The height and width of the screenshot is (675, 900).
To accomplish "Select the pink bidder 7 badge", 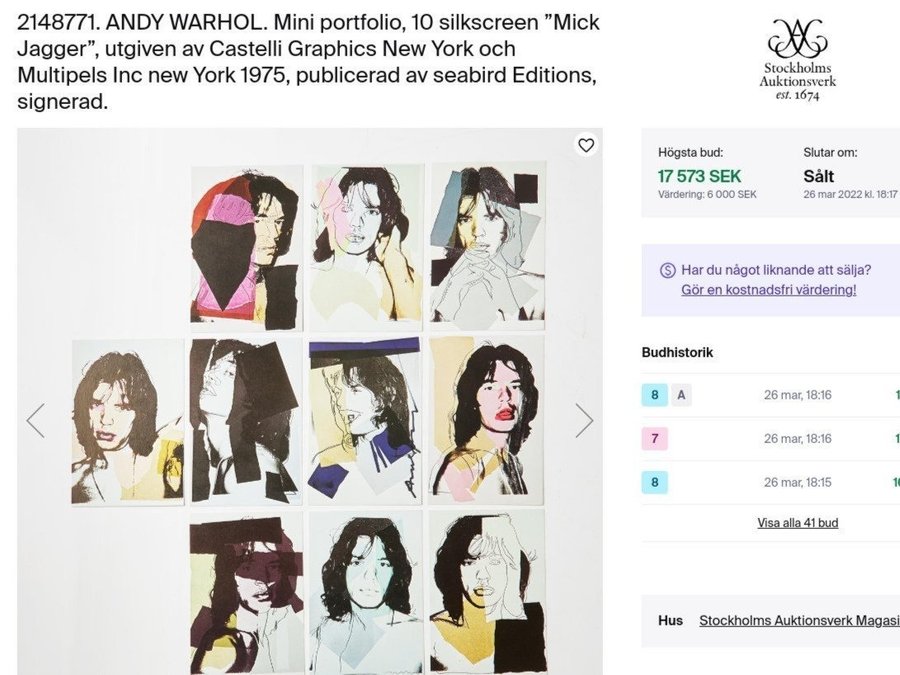I will [655, 438].
